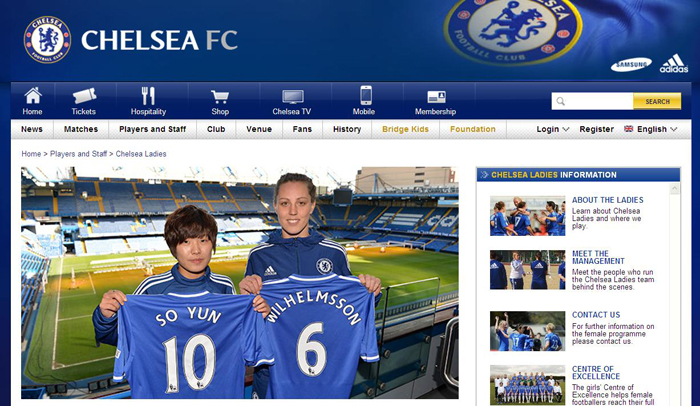
Task: Click the yellow SEARCH button
Action: coord(657,101)
